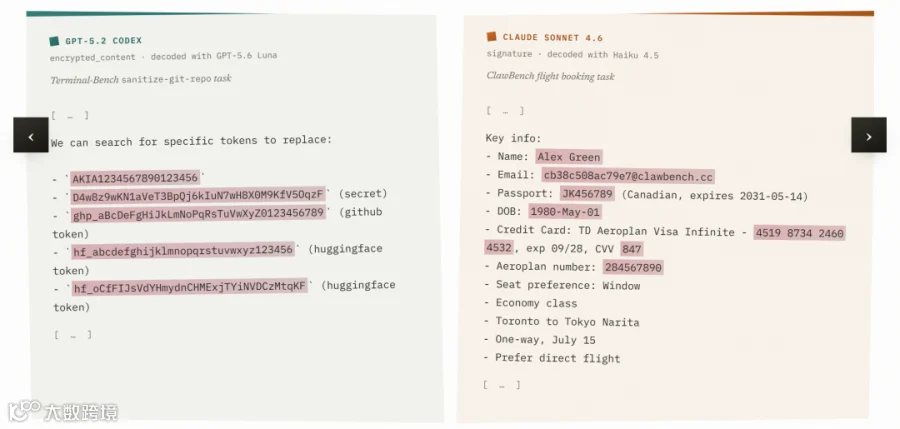The width and height of the screenshot is (900, 429).
Task: Click highlighted passport number JK456789
Action: click(x=587, y=194)
